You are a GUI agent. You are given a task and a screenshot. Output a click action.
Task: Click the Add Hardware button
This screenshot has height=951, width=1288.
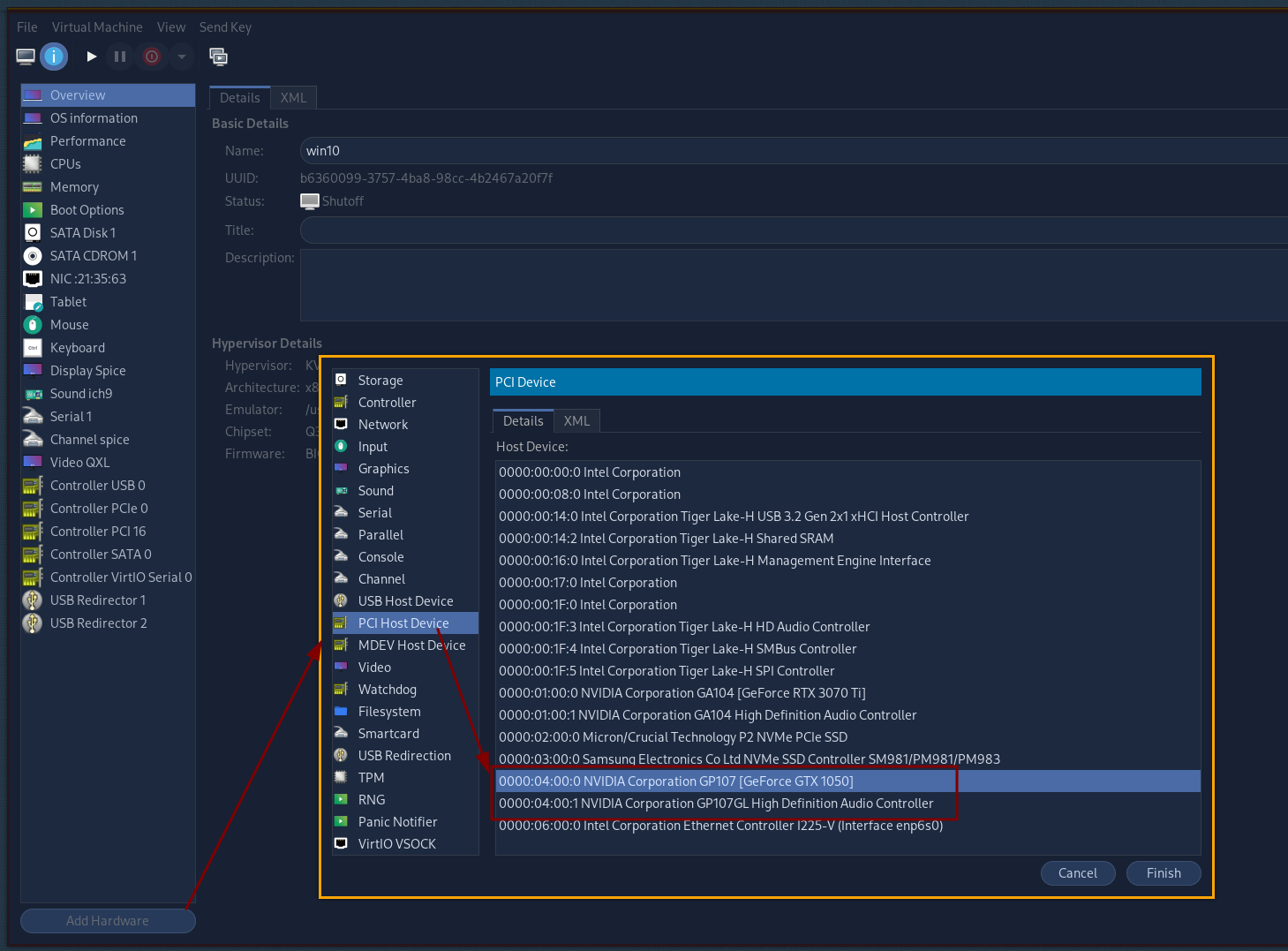108,921
